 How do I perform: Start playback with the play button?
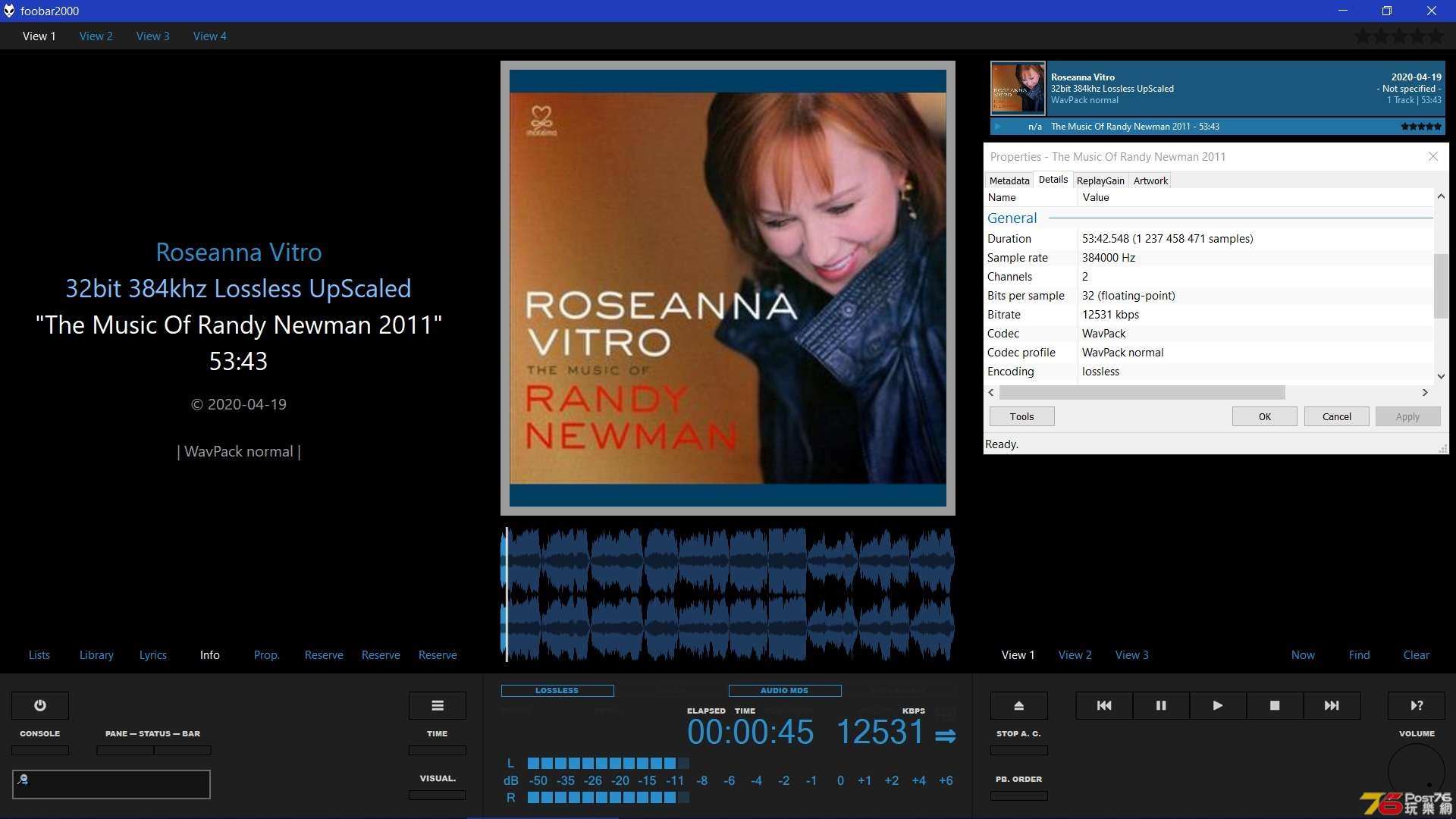[1218, 705]
